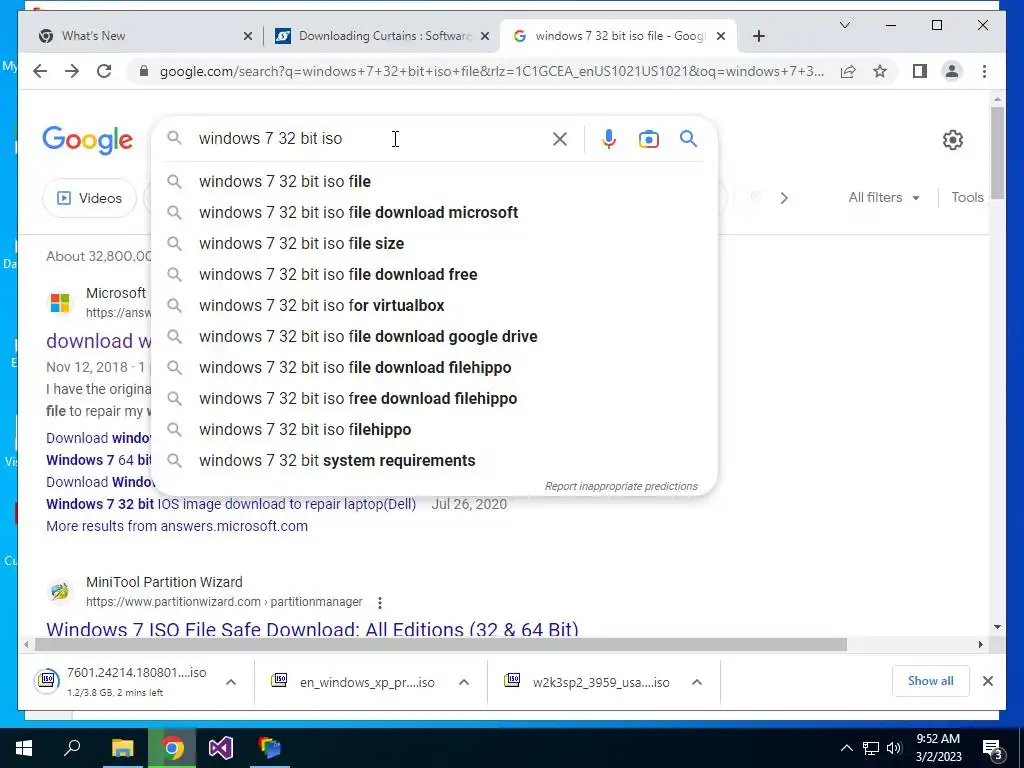This screenshot has width=1024, height=768.
Task: Pick suggestion '32 bit system requirements'
Action: [434, 460]
